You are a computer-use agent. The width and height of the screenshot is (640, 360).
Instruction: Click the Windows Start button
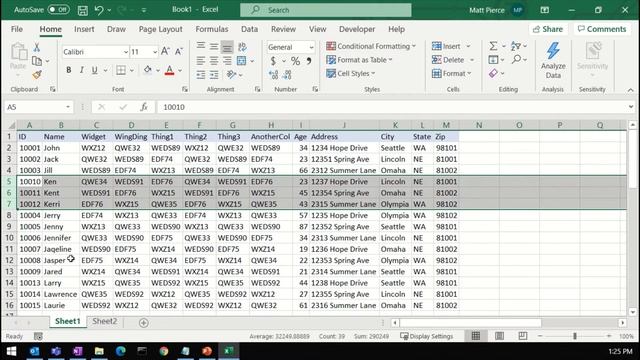(x=11, y=351)
